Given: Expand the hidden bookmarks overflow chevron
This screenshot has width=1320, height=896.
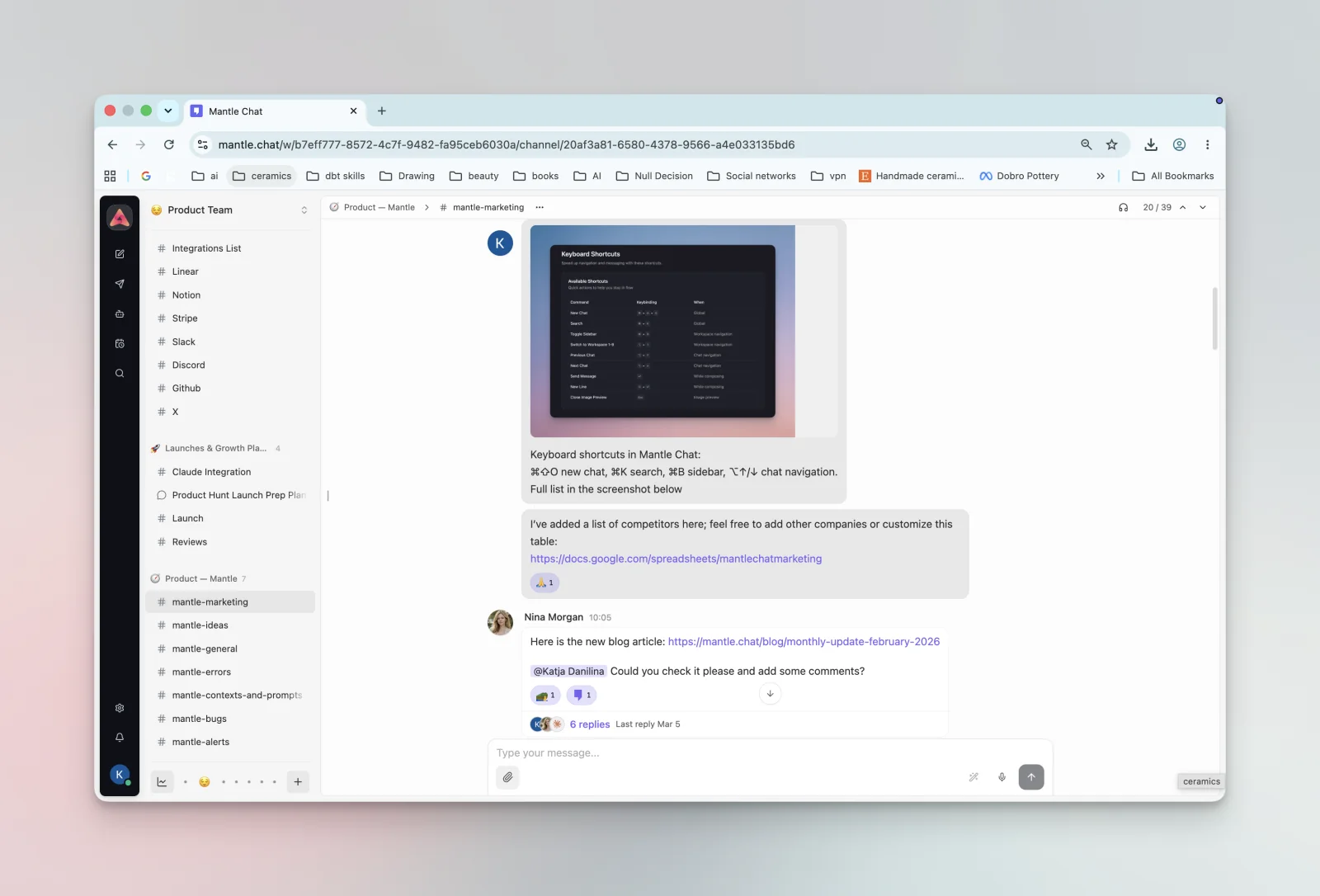Looking at the screenshot, I should click(x=1100, y=176).
